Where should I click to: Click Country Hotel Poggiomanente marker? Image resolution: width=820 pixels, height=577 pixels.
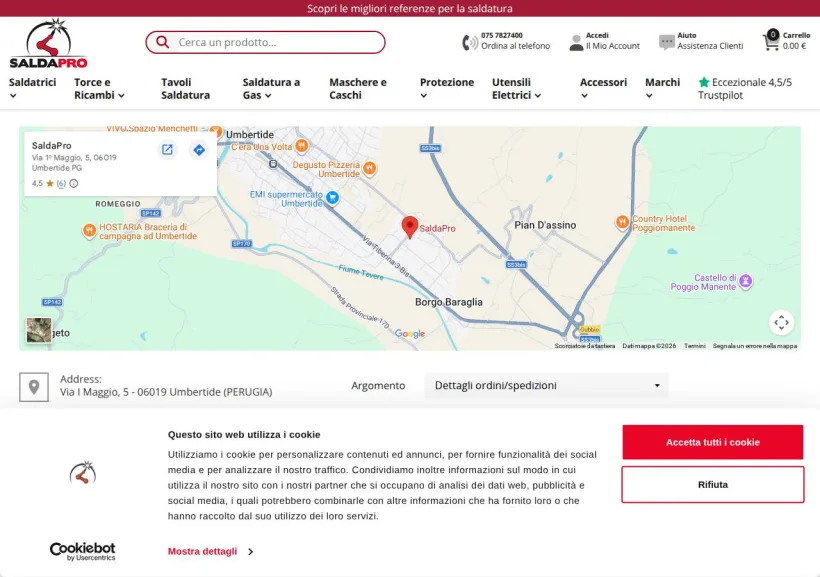(622, 222)
